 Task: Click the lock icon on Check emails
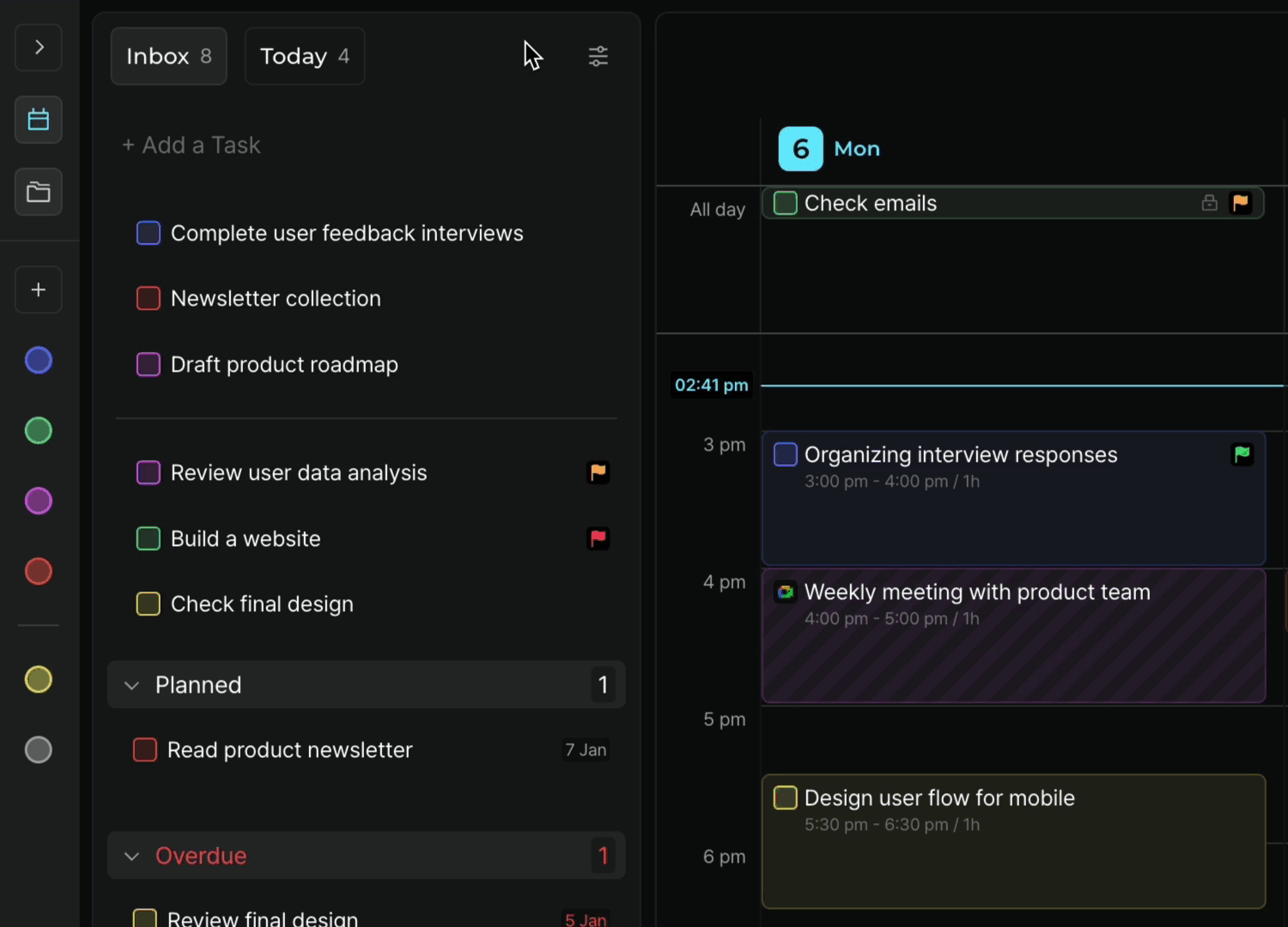point(1209,203)
